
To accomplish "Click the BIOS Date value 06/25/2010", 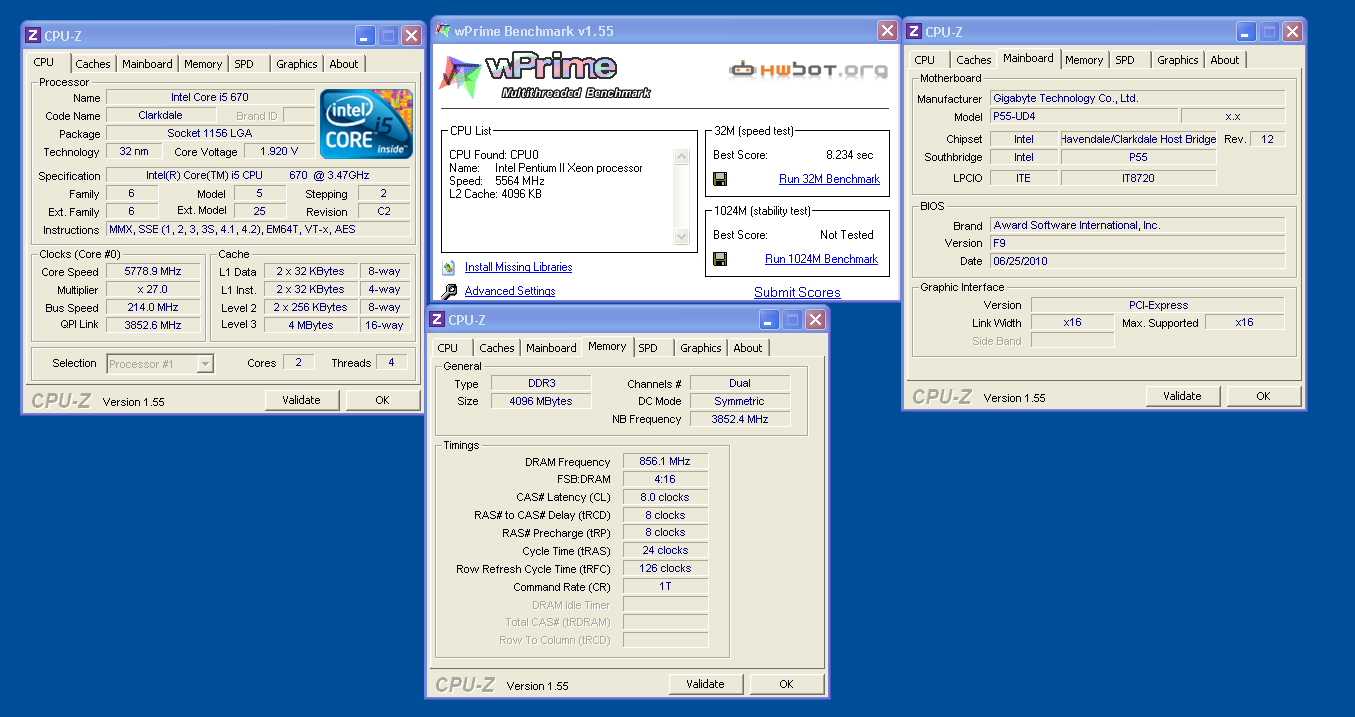I will 1137,262.
